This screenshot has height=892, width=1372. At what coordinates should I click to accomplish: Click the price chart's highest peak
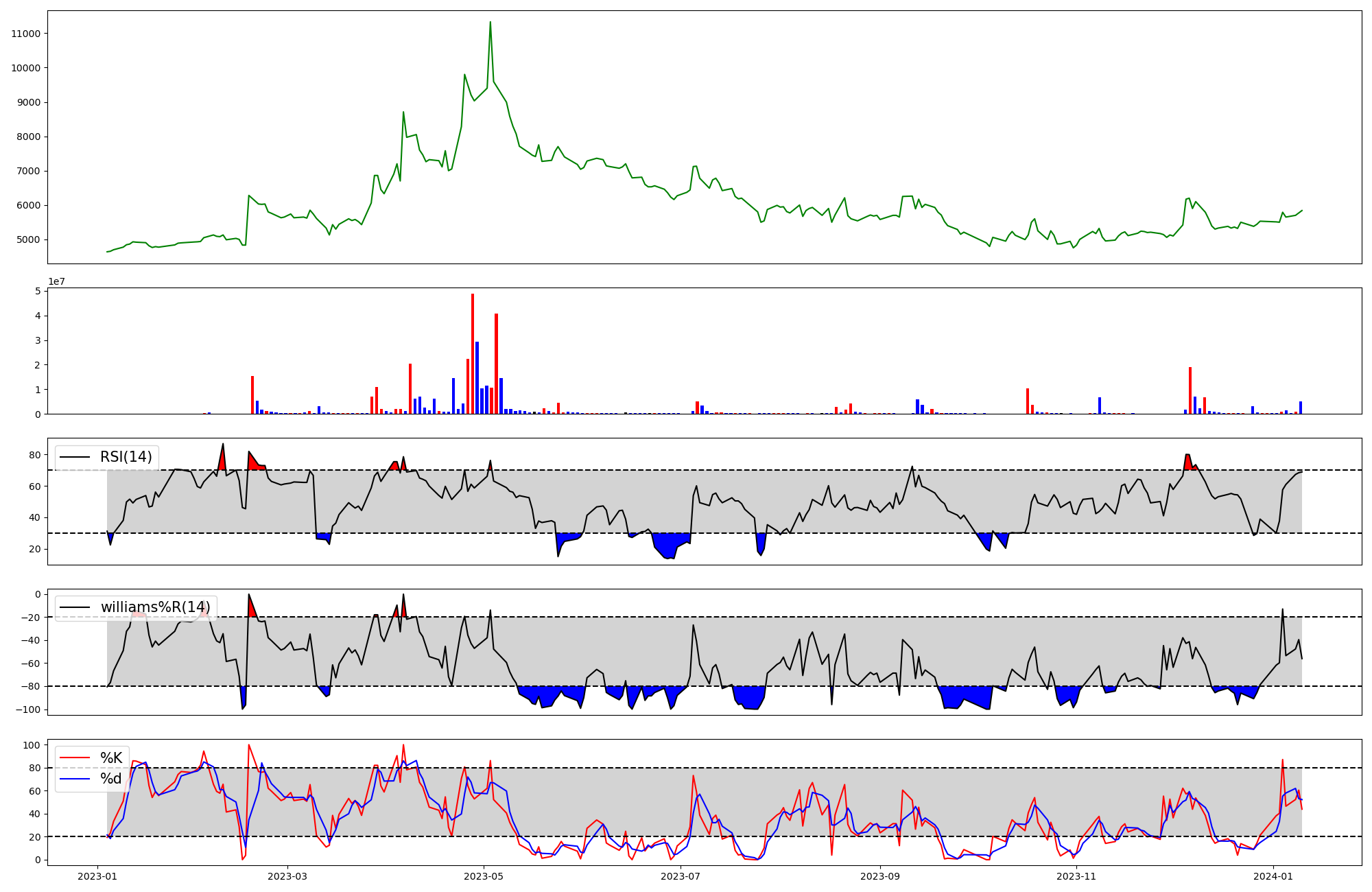(x=490, y=22)
